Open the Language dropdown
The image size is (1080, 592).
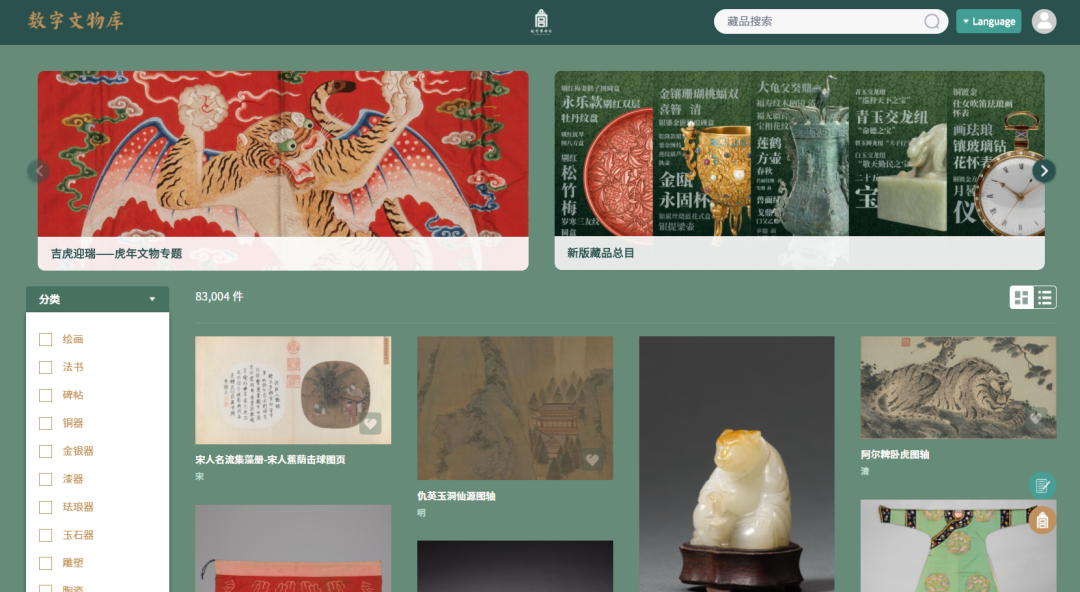pyautogui.click(x=988, y=21)
